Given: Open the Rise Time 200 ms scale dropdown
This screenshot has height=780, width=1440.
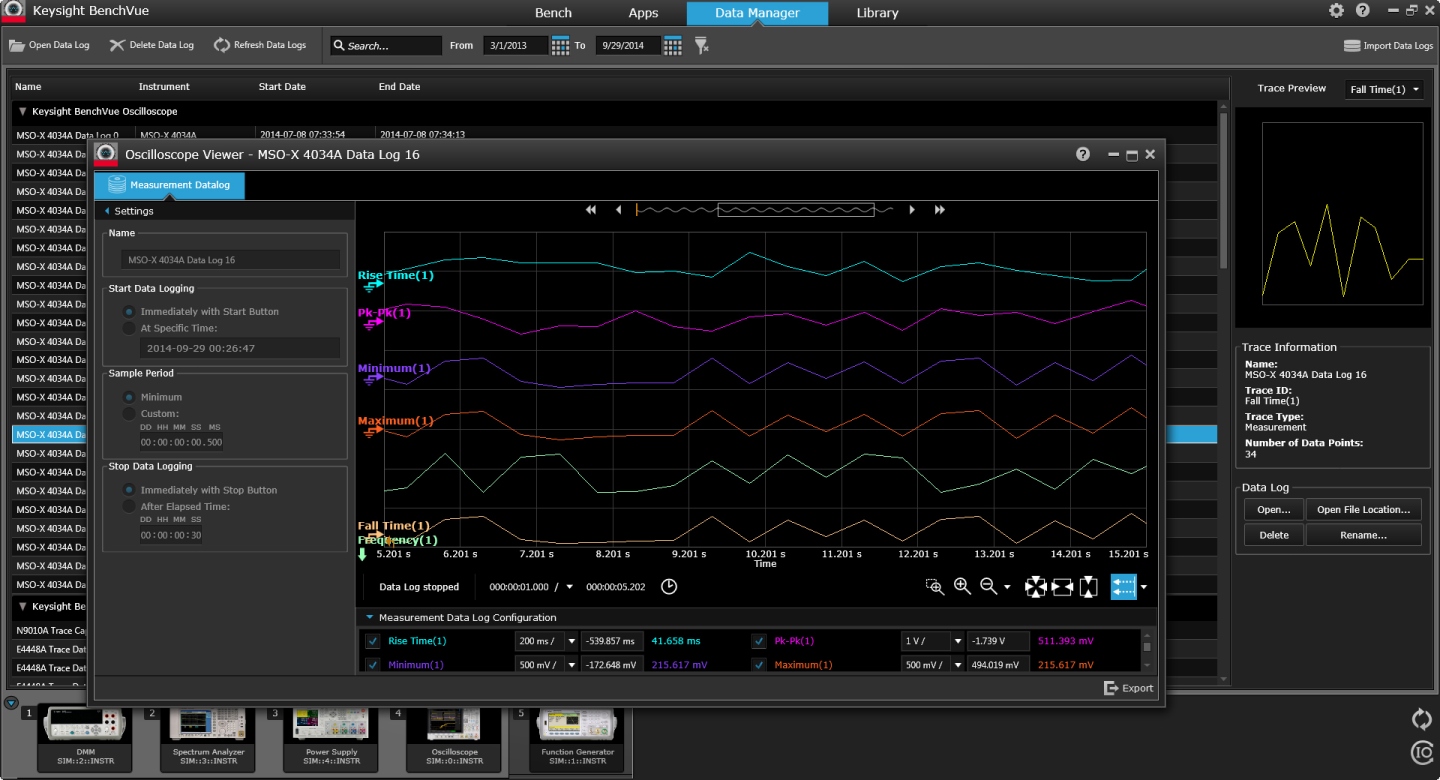Looking at the screenshot, I should point(572,641).
